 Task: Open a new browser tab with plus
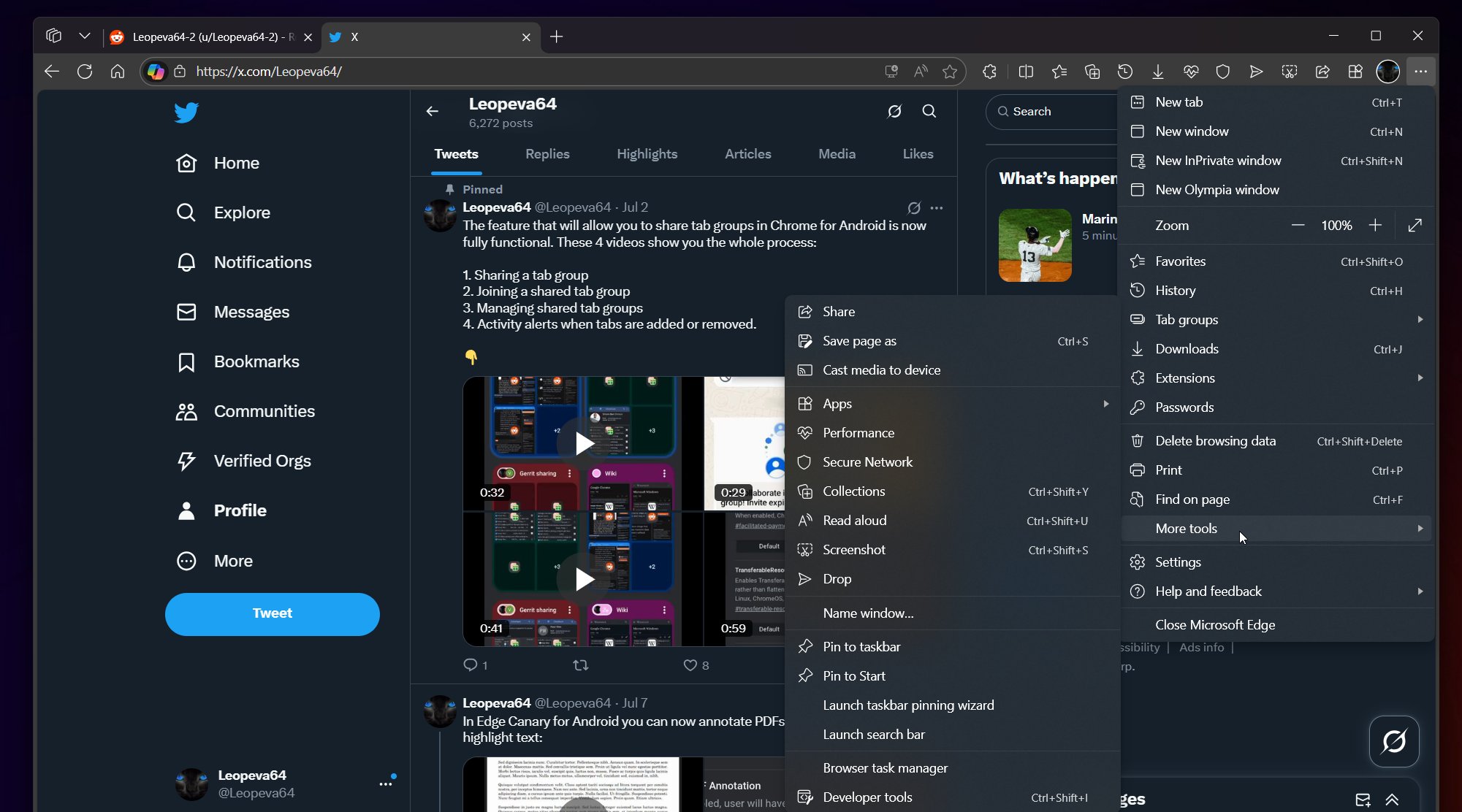tap(556, 37)
